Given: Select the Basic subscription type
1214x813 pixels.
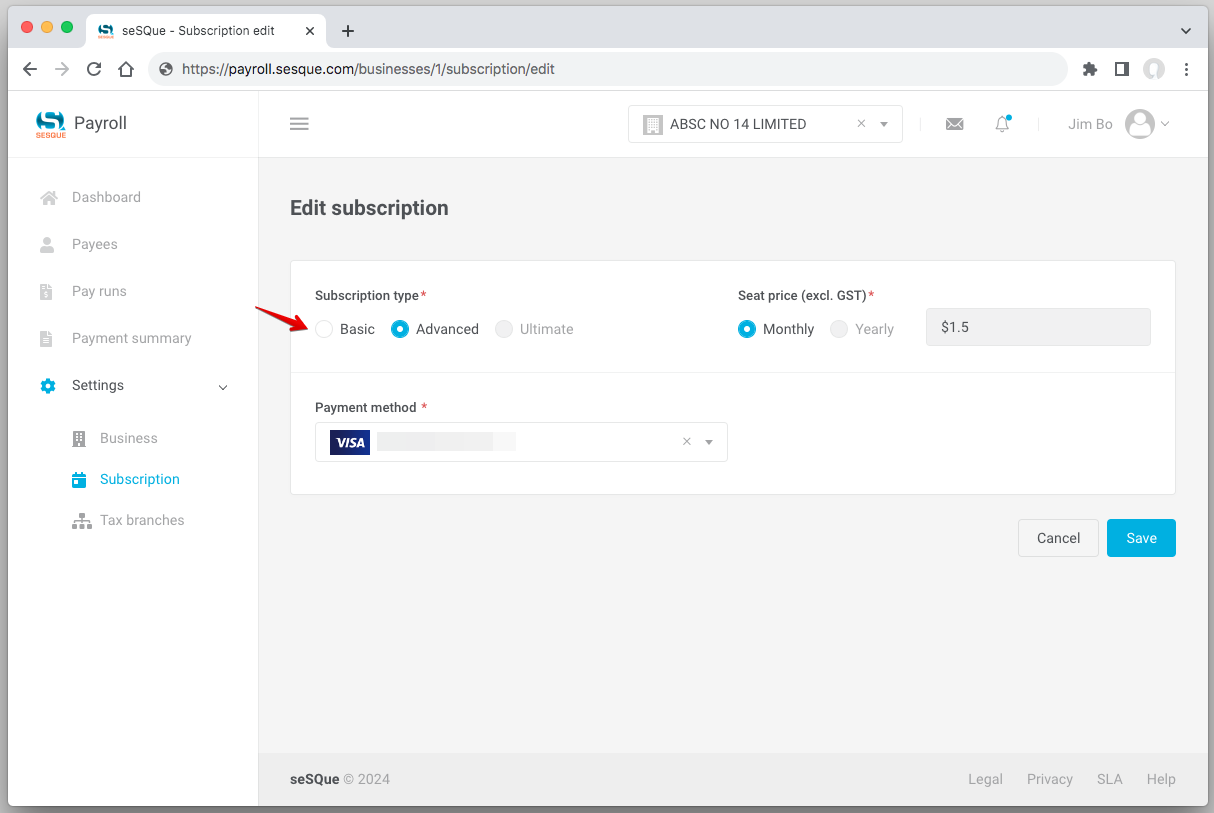Looking at the screenshot, I should tap(324, 329).
